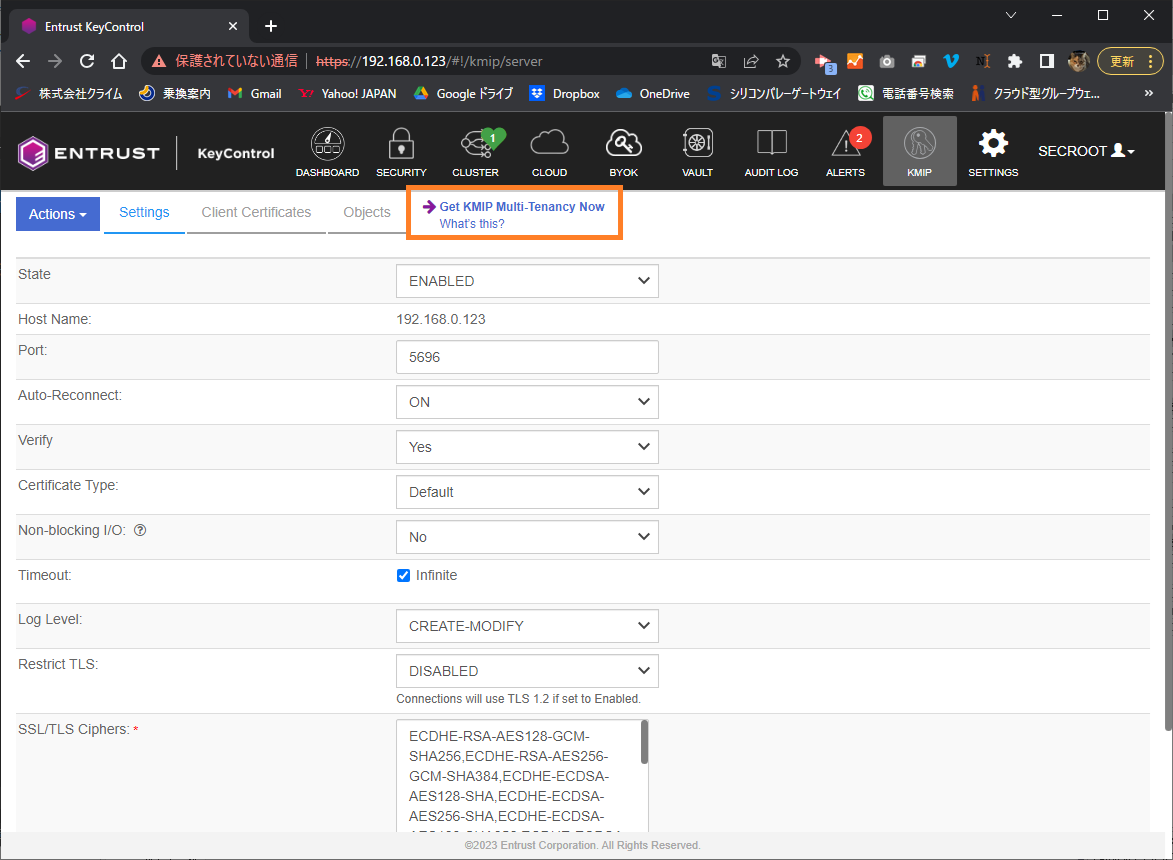Open the Settings gear icon
This screenshot has height=860, width=1173.
point(993,145)
